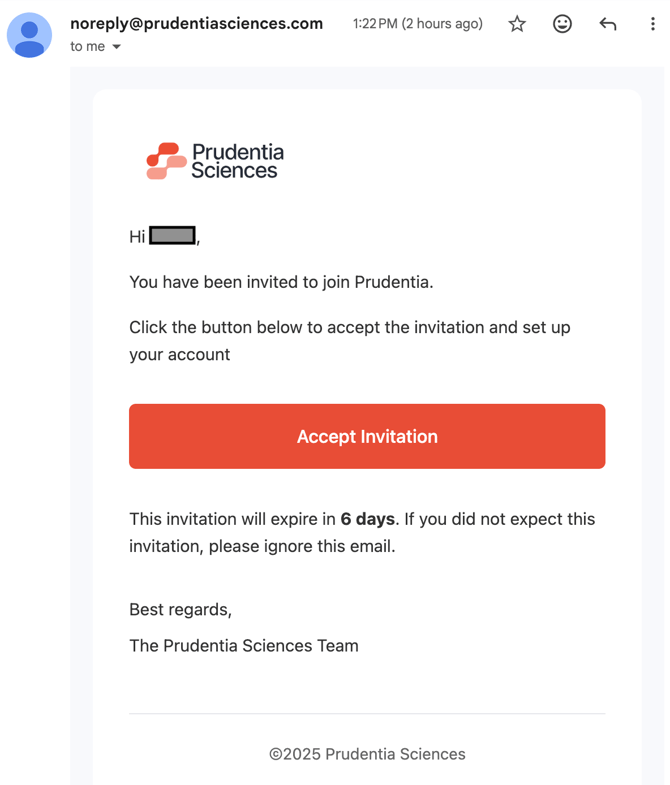The height and width of the screenshot is (785, 670).
Task: Star this email message
Action: 517,24
